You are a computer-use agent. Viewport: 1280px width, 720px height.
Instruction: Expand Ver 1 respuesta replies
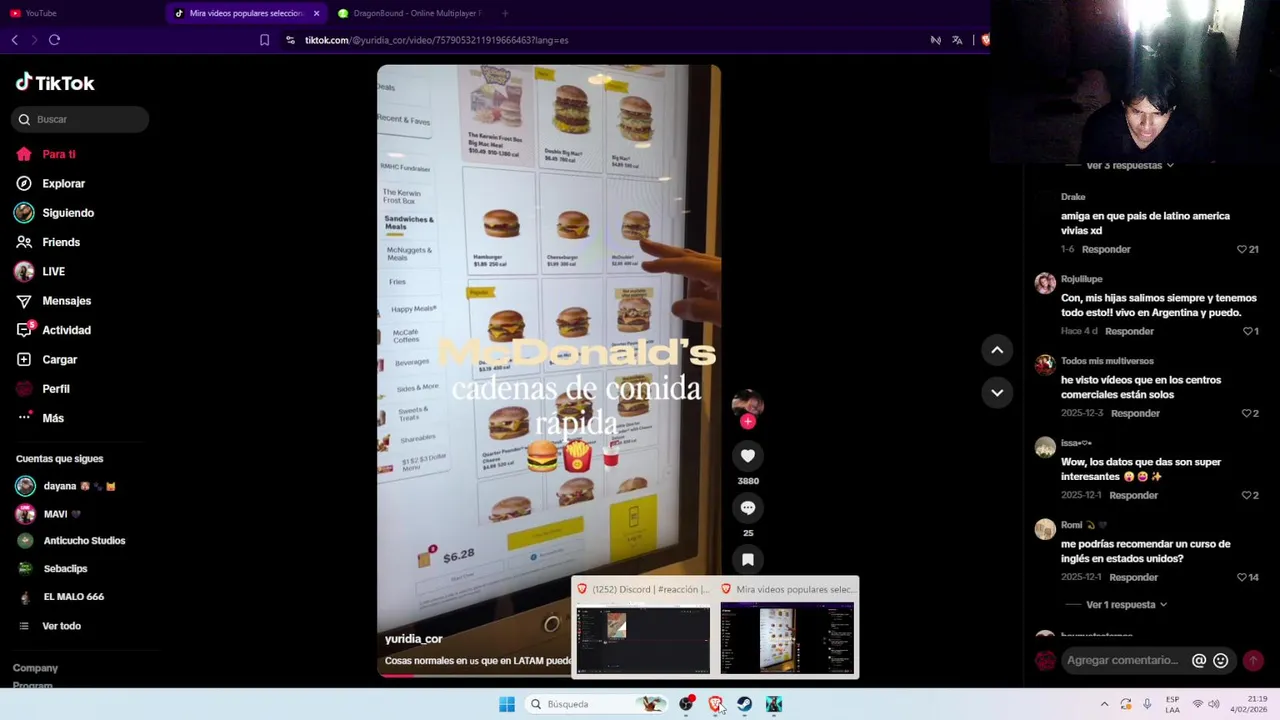(1126, 605)
